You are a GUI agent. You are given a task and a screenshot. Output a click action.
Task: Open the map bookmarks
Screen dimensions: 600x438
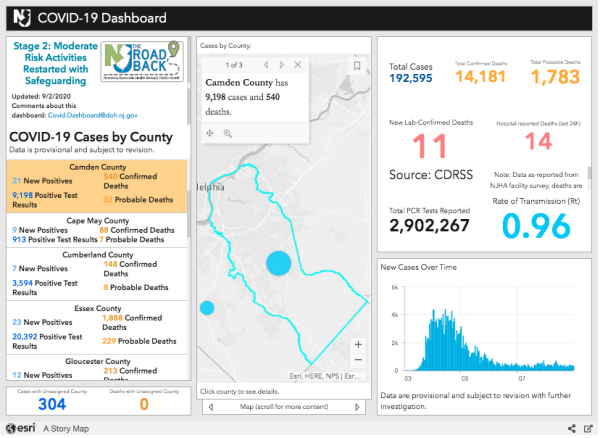tap(357, 65)
